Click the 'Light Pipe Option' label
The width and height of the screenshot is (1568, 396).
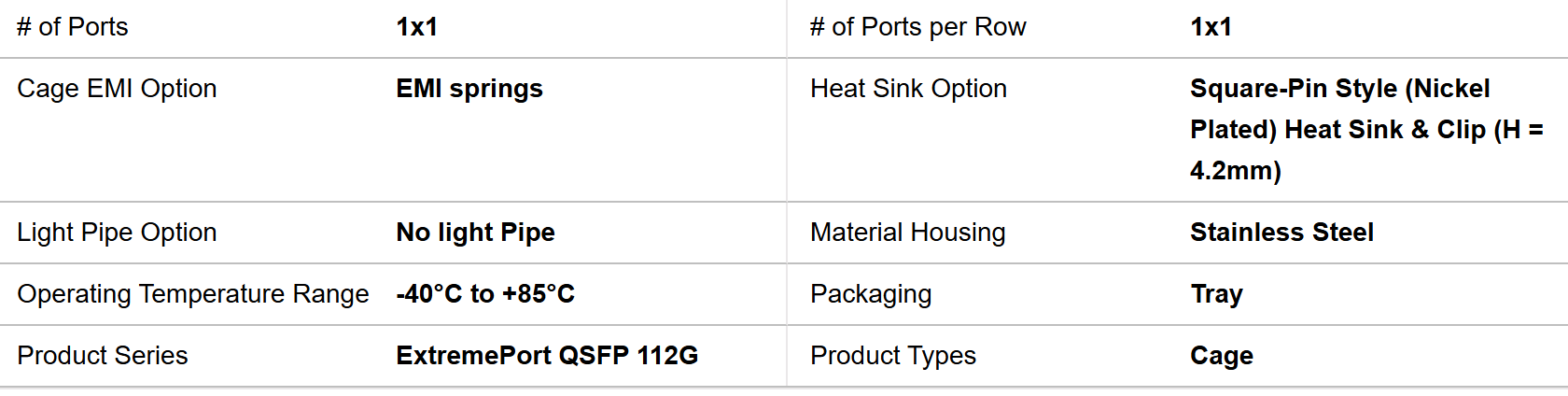click(x=117, y=233)
